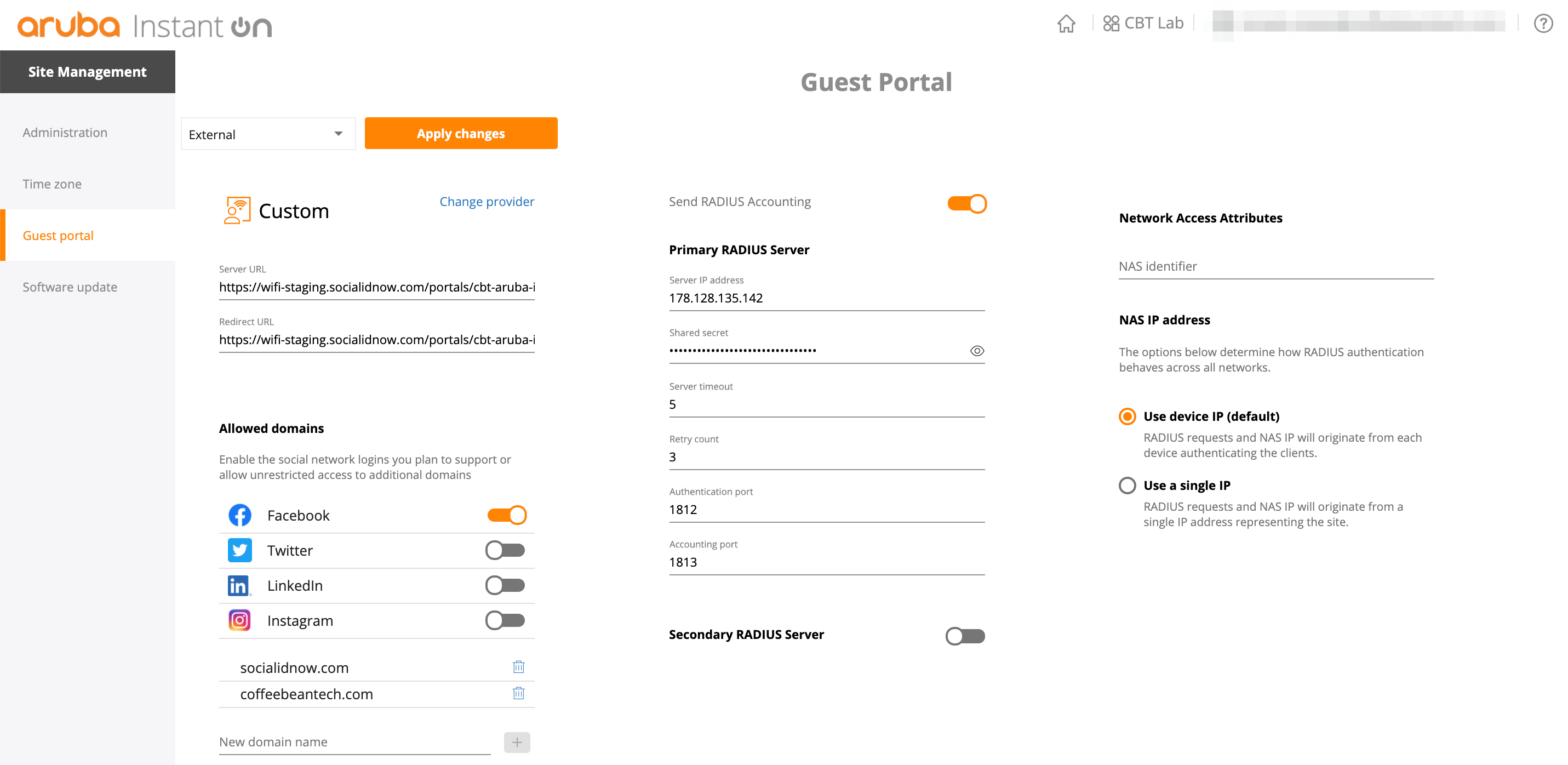
Task: Select the Use a single IP option
Action: click(x=1128, y=486)
